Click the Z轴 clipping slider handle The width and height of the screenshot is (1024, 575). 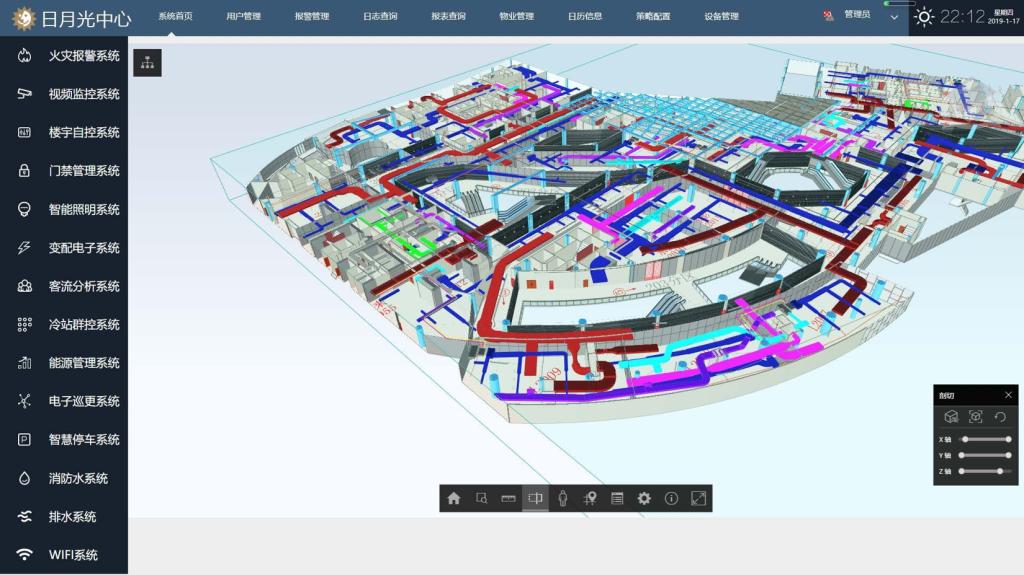(999, 471)
